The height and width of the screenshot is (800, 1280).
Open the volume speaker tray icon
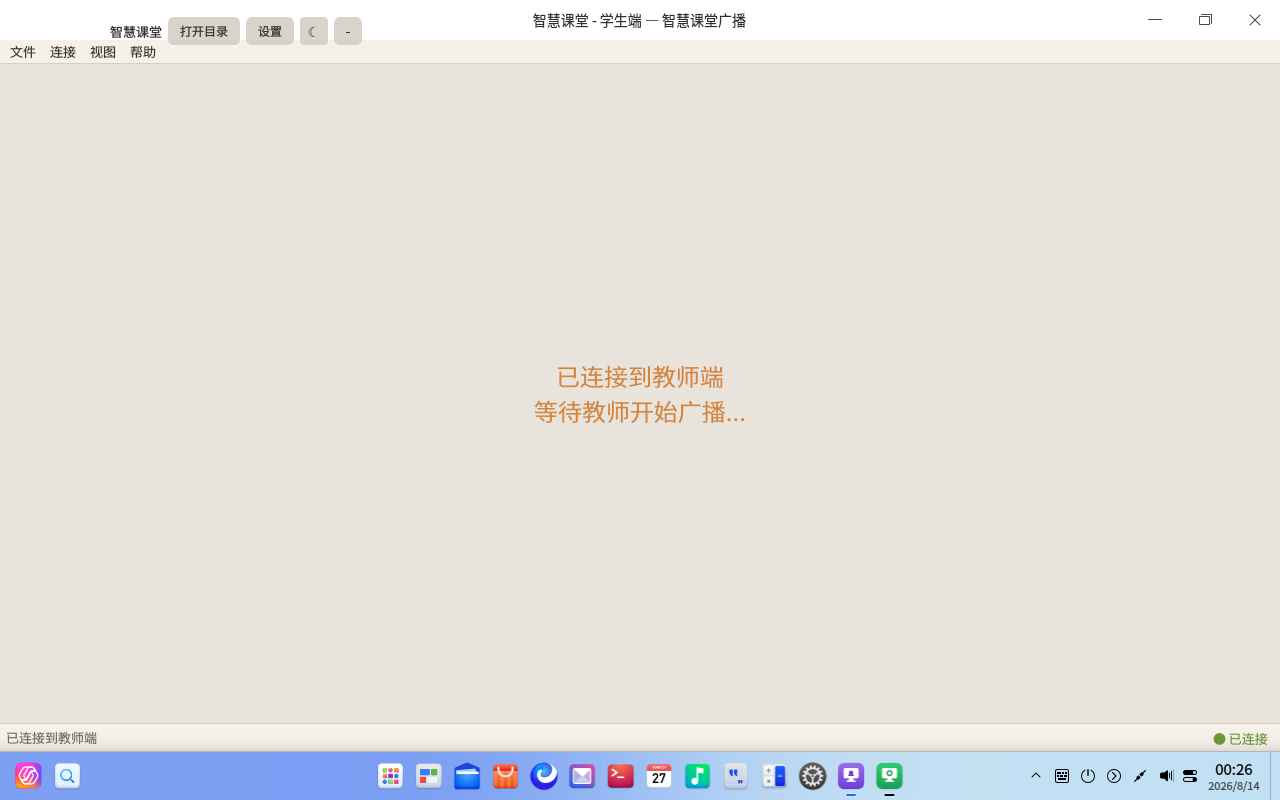coord(1165,776)
